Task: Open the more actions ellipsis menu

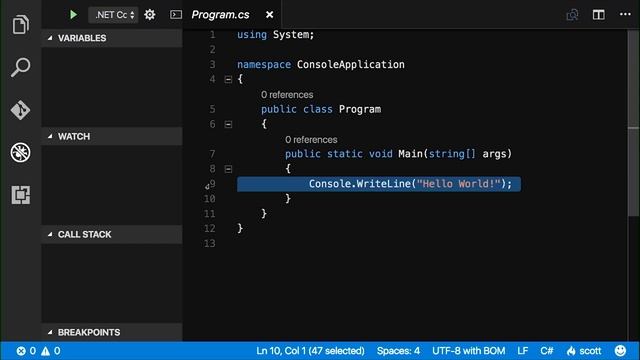Action: pos(625,14)
